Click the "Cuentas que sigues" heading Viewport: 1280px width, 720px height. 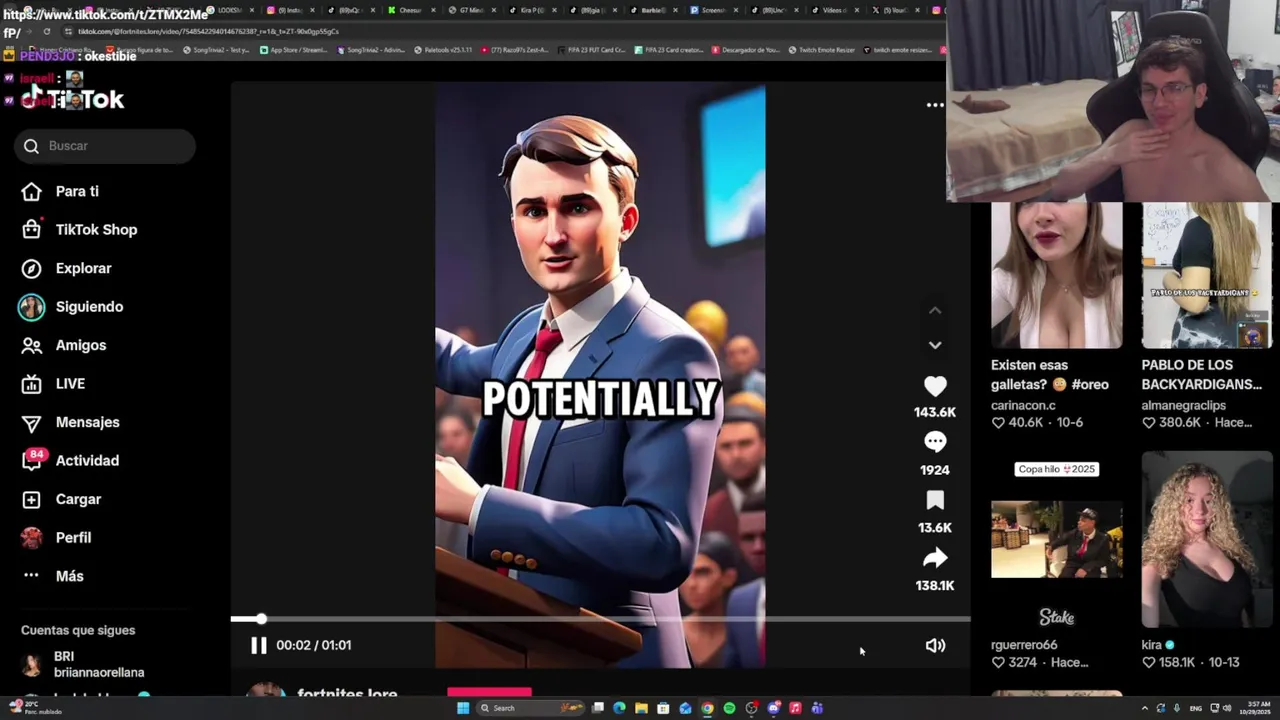pos(78,630)
